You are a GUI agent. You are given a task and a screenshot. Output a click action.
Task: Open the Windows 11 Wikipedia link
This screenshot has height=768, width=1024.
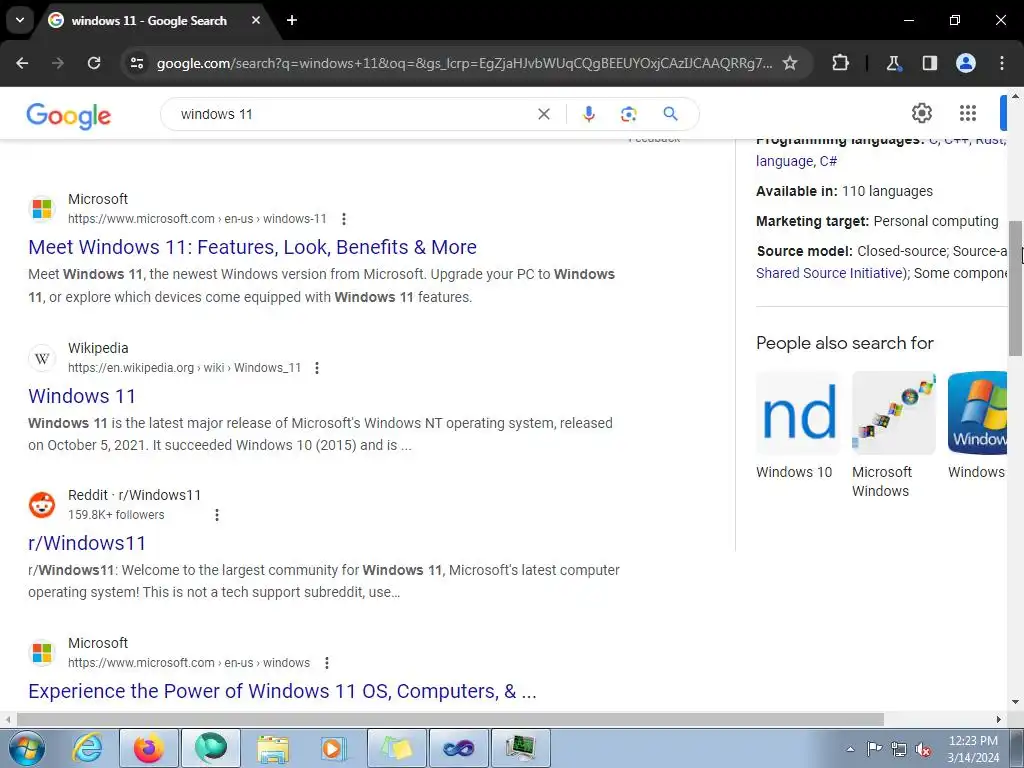pos(82,396)
